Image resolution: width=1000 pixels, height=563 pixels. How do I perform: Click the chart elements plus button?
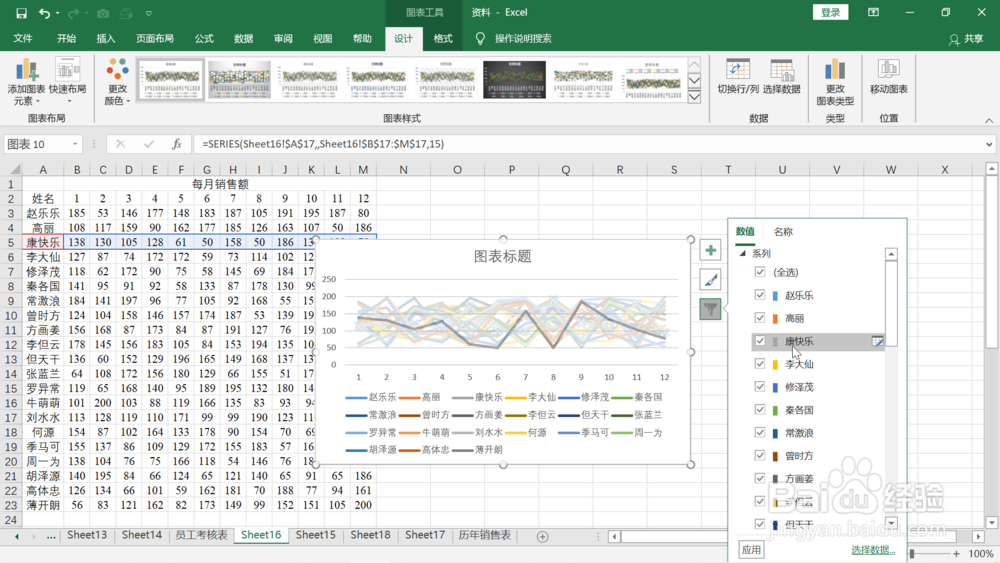point(710,250)
